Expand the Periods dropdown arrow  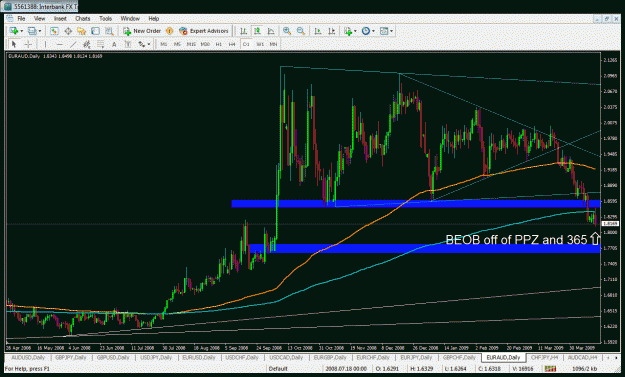click(x=373, y=31)
